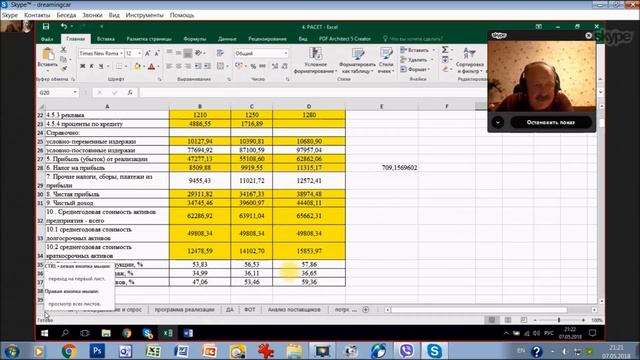Open the Файл tab
This screenshot has height=360, width=640.
click(x=47, y=39)
